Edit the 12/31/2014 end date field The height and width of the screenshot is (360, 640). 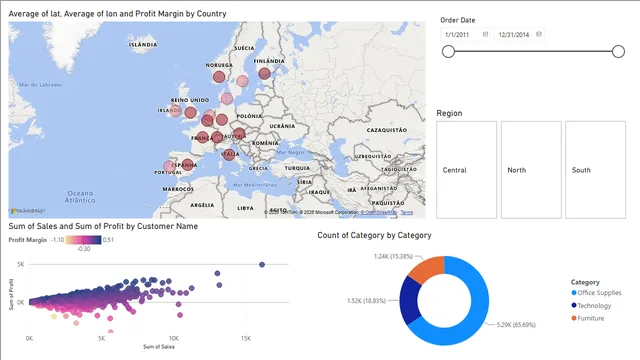(x=519, y=35)
